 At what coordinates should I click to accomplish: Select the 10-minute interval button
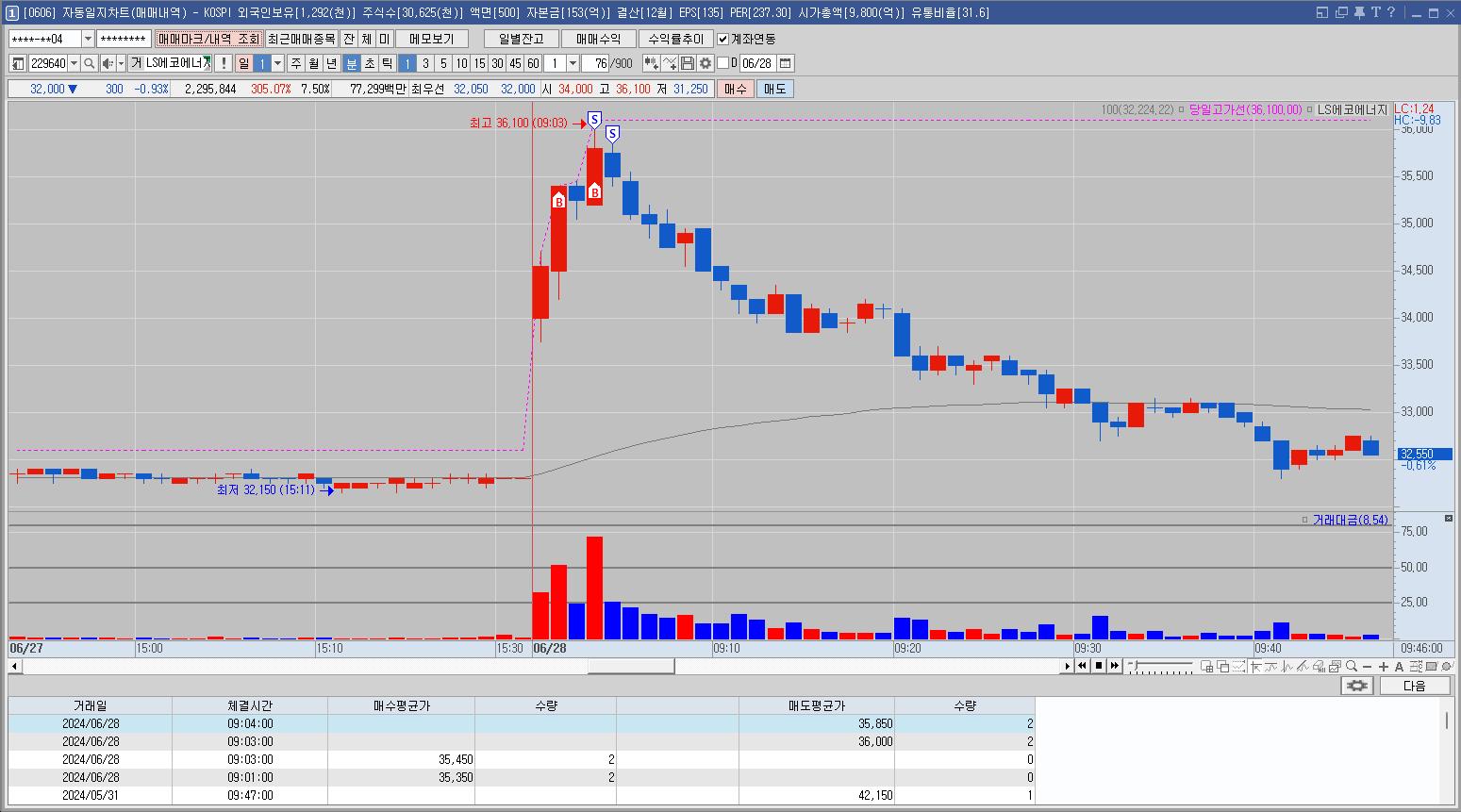pyautogui.click(x=461, y=63)
